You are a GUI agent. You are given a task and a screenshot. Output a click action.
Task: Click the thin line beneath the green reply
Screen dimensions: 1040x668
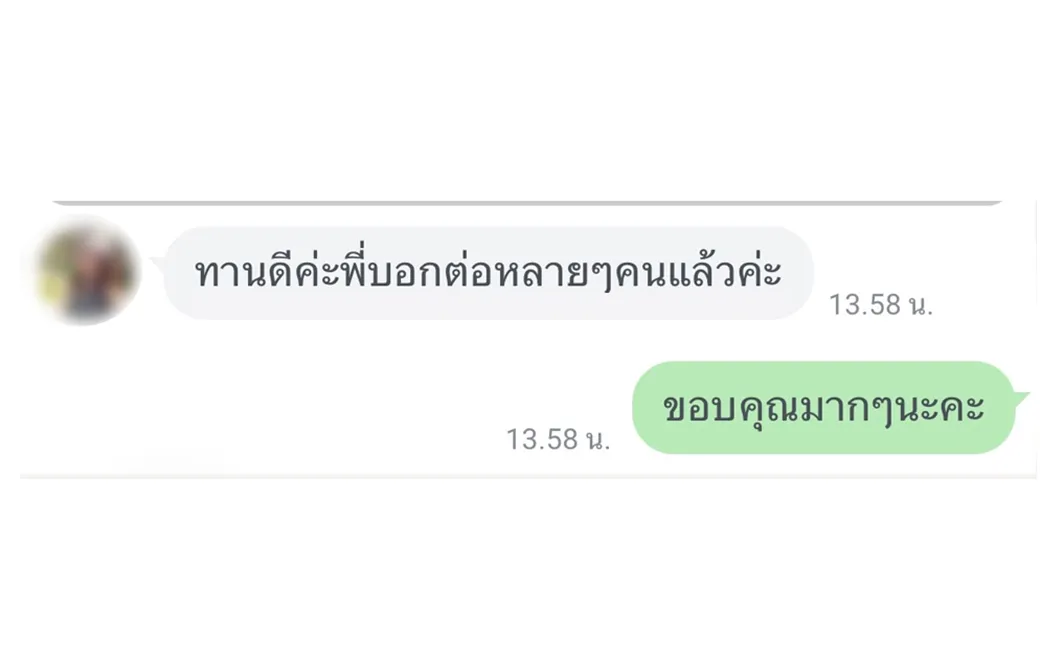[x=527, y=476]
